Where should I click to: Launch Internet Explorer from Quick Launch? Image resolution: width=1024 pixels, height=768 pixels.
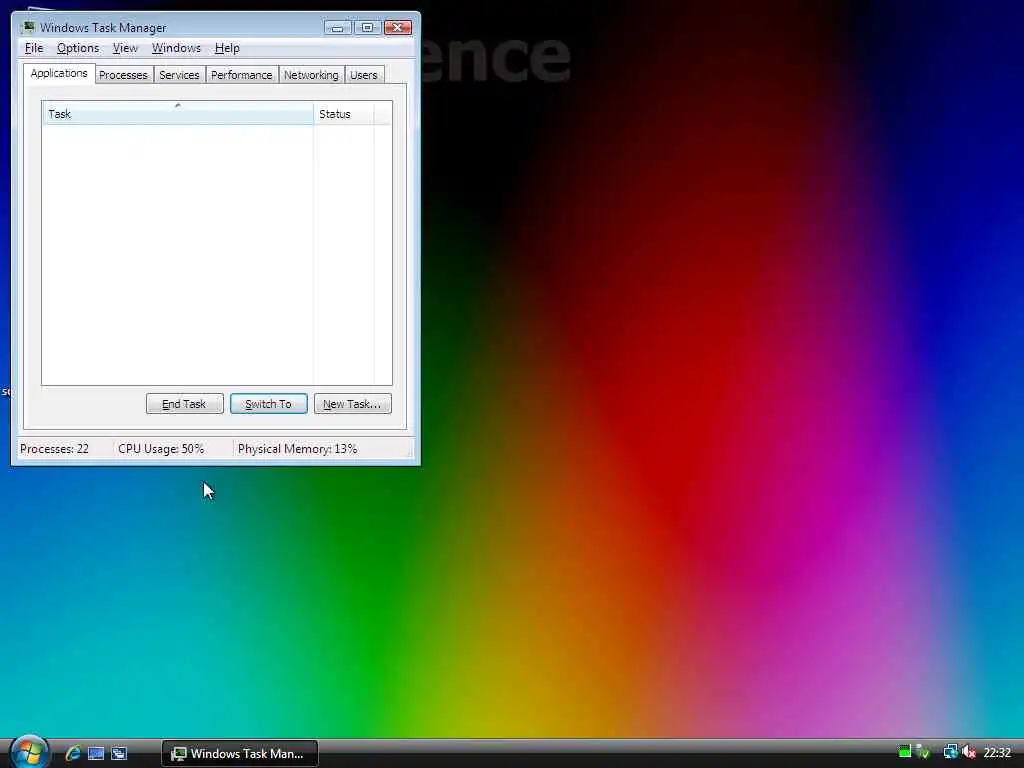click(73, 753)
